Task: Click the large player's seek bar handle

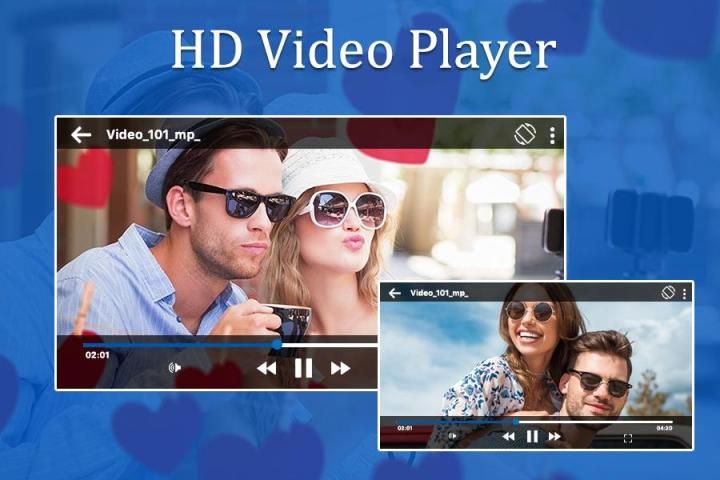Action: [x=277, y=345]
